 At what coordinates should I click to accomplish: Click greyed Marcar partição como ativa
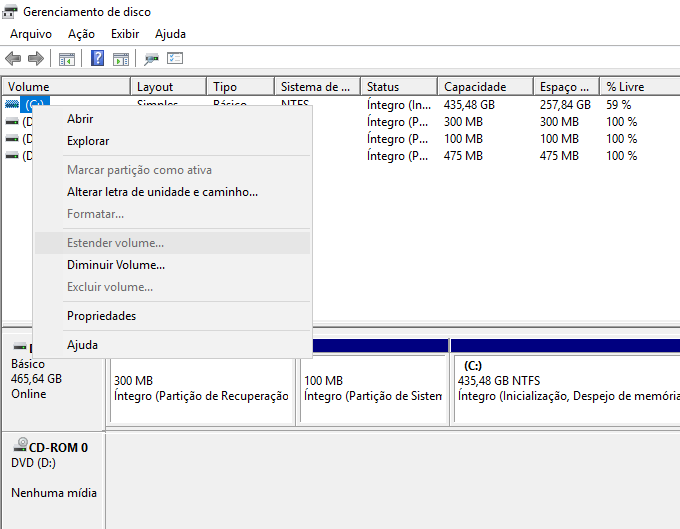(173, 170)
